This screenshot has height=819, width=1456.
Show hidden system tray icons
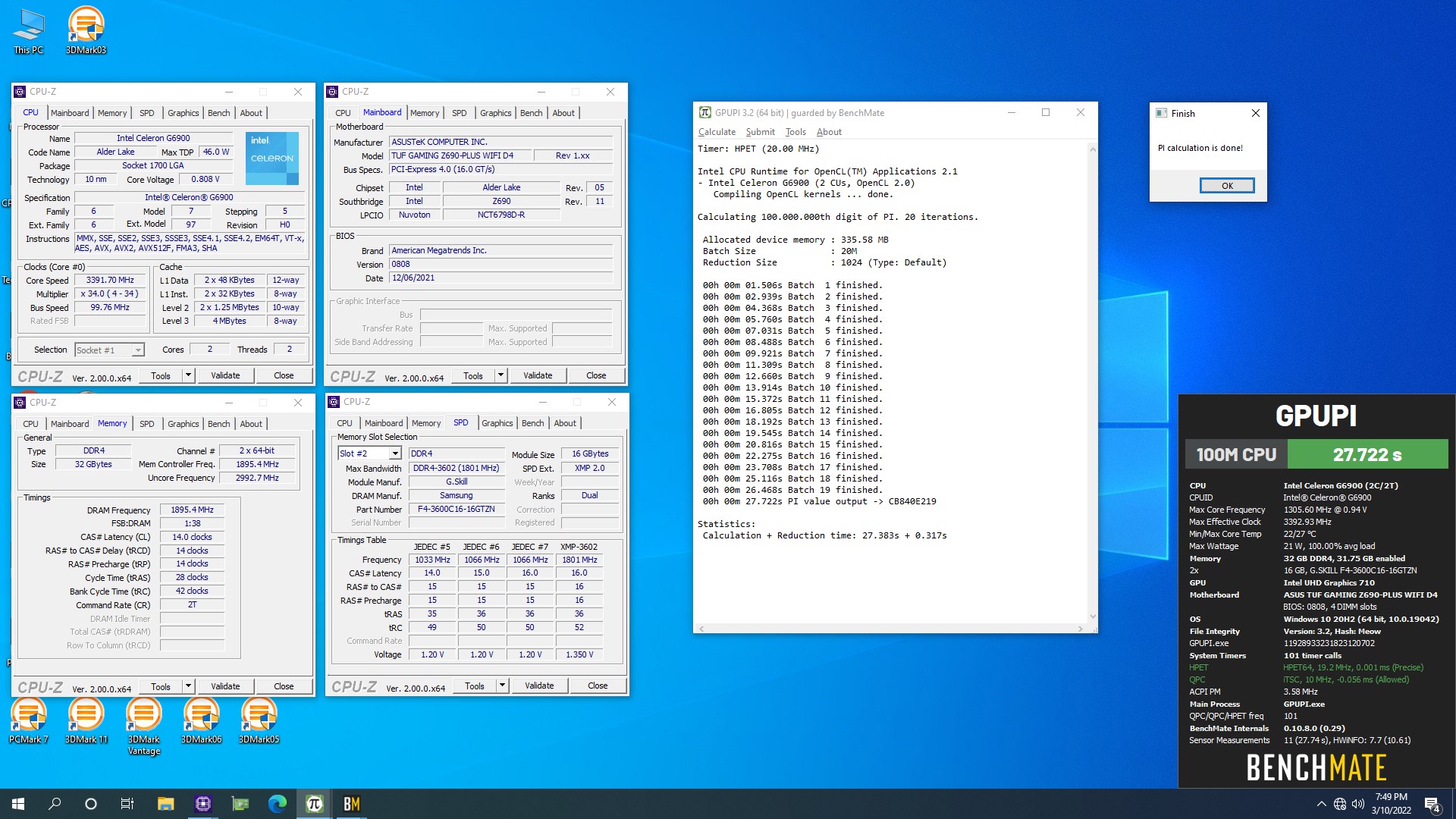(x=1321, y=804)
